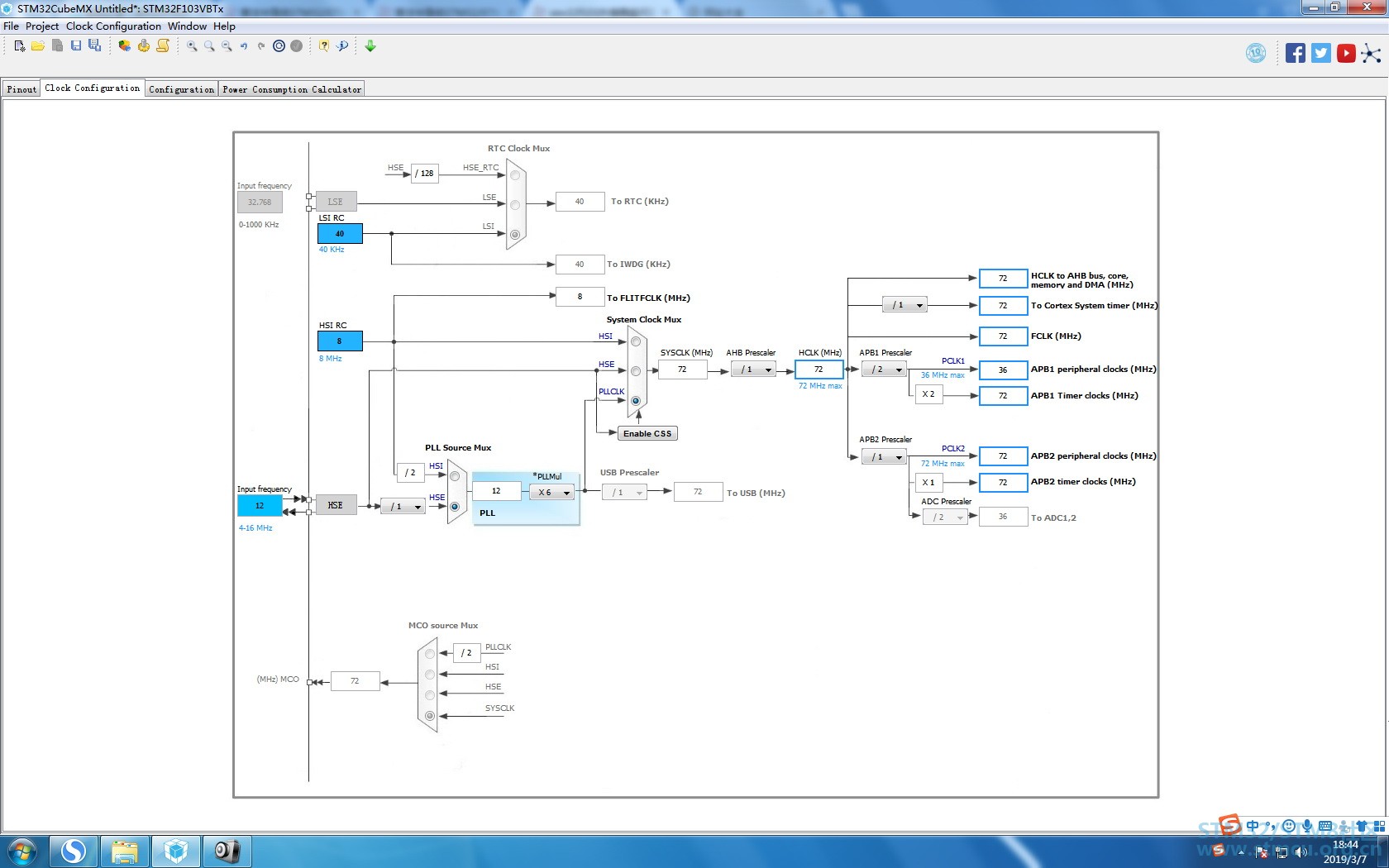Open the Help menu
This screenshot has width=1389, height=868.
[224, 26]
